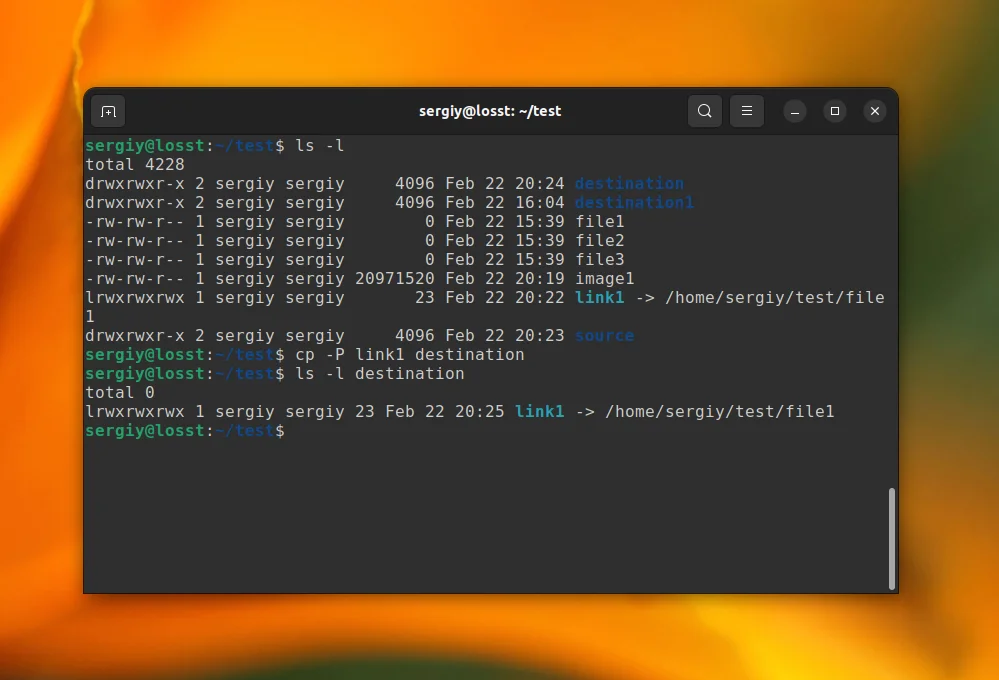The width and height of the screenshot is (999, 680).
Task: Open a new terminal tab
Action: [x=108, y=111]
